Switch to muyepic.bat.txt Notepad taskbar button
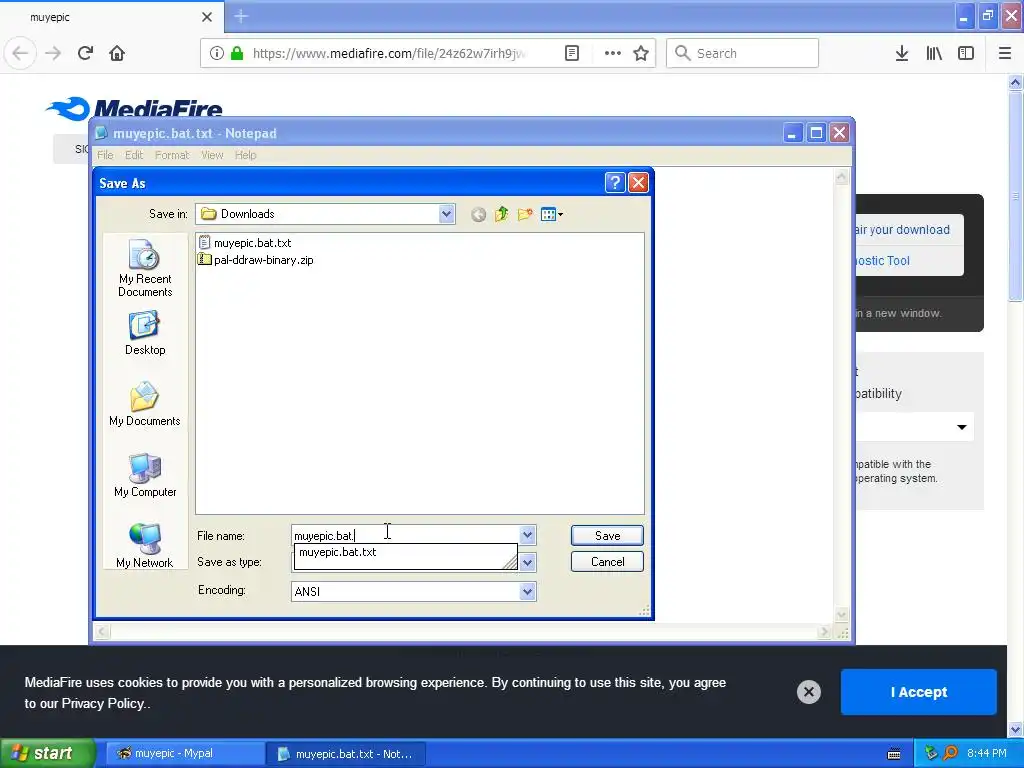The width and height of the screenshot is (1024, 768). pyautogui.click(x=347, y=754)
